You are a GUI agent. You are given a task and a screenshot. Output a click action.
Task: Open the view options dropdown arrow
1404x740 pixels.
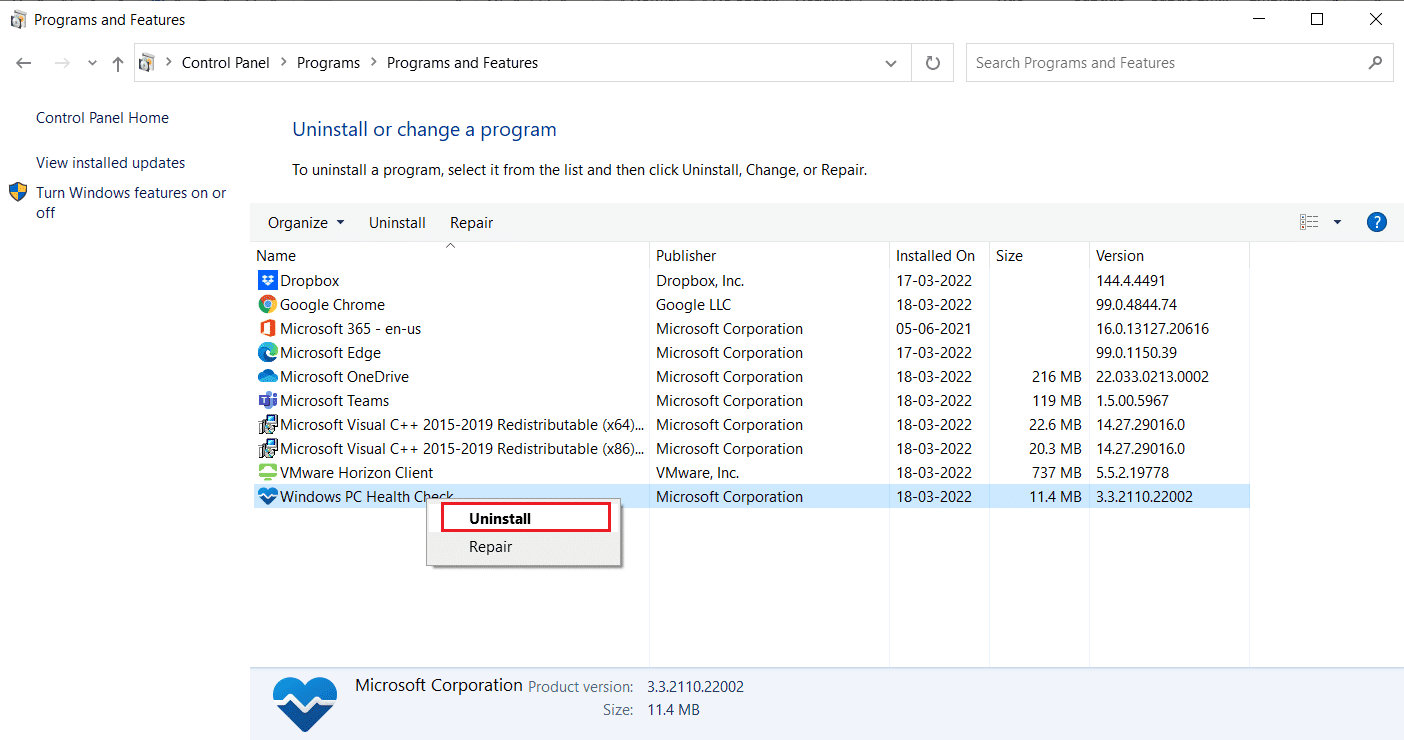click(1337, 222)
